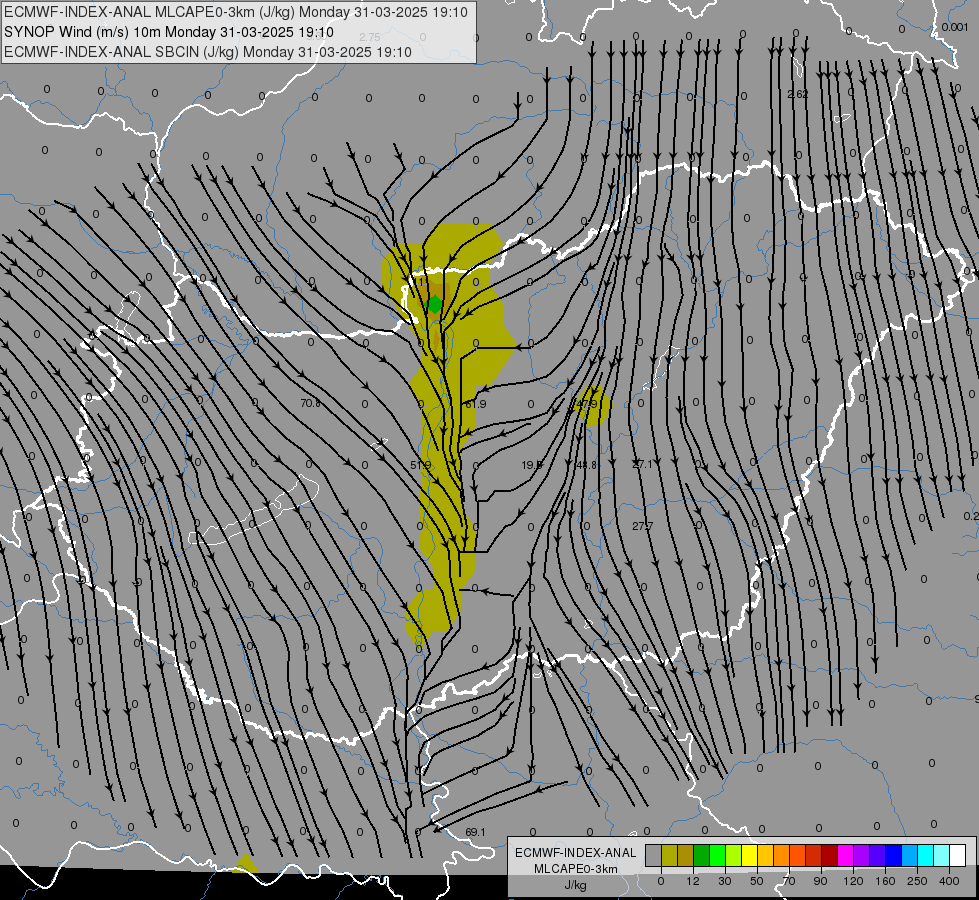Select the 2.62 value near the top
This screenshot has width=979, height=900.
798,94
